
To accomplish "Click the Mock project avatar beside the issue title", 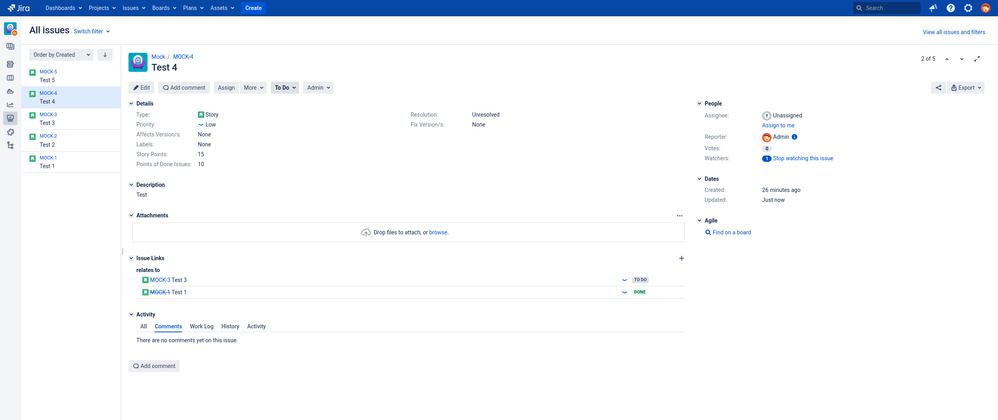I will point(138,62).
